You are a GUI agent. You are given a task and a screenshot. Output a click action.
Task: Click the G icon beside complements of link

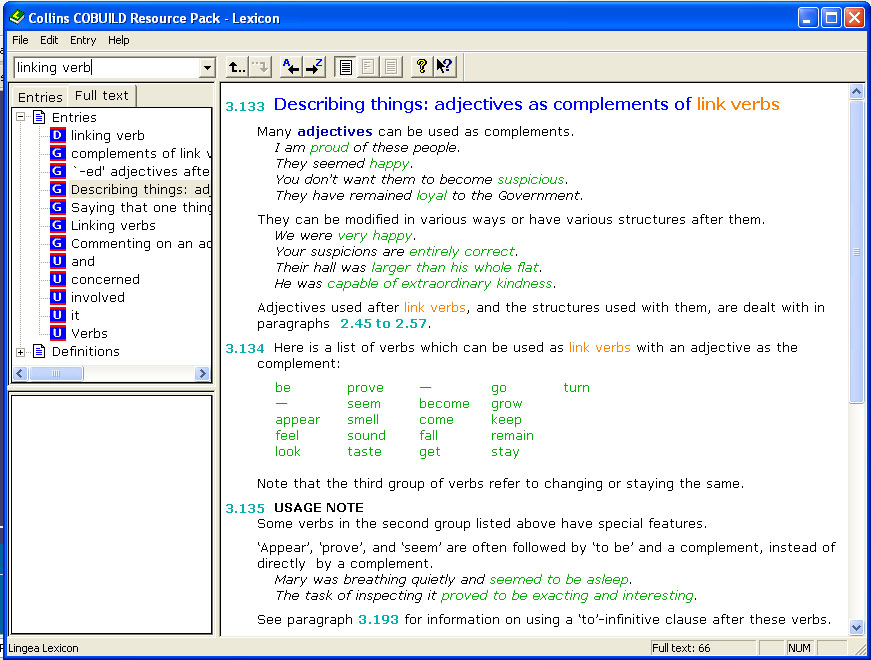(58, 153)
